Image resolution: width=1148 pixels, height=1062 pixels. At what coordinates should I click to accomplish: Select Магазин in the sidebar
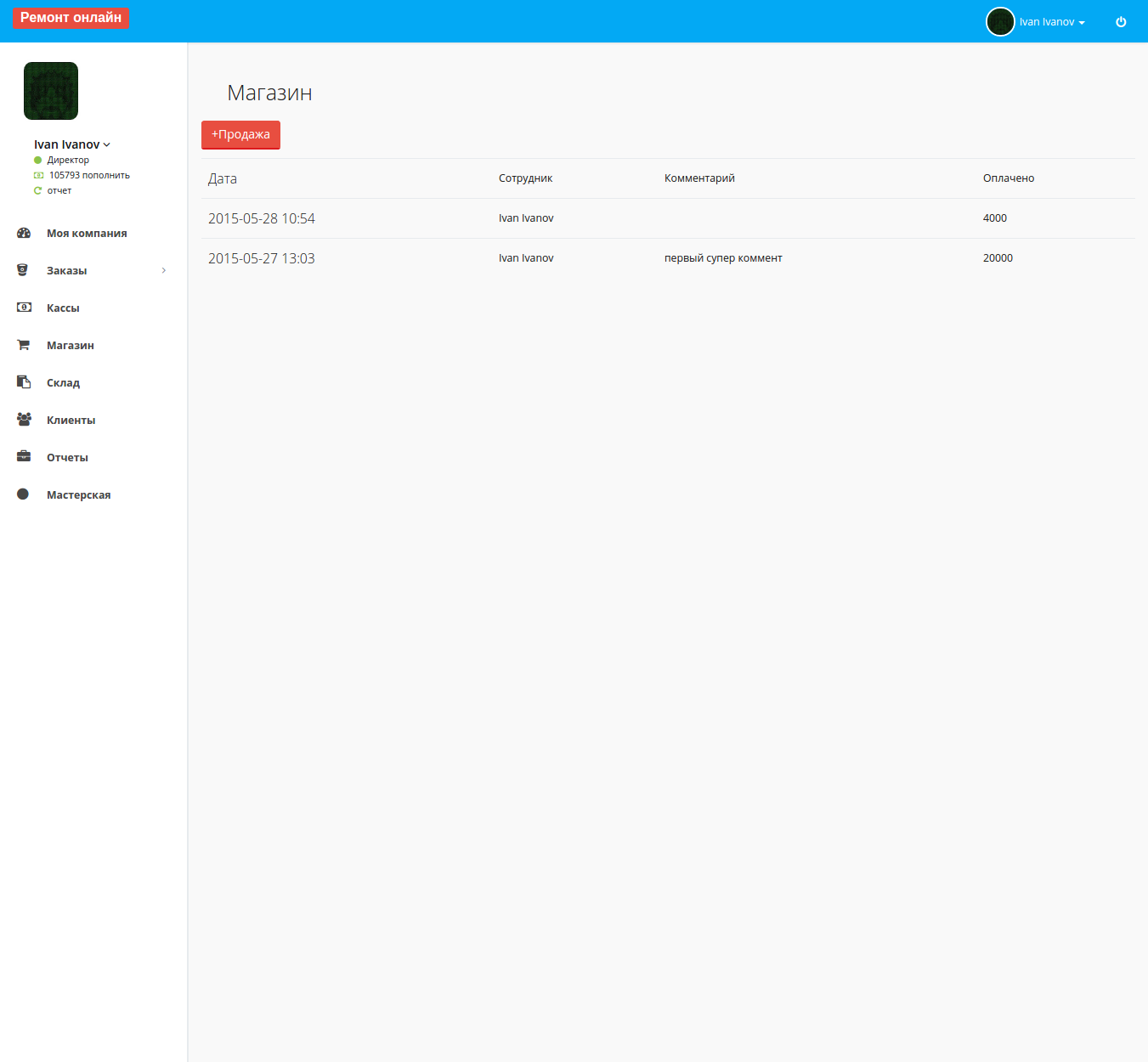tap(71, 345)
